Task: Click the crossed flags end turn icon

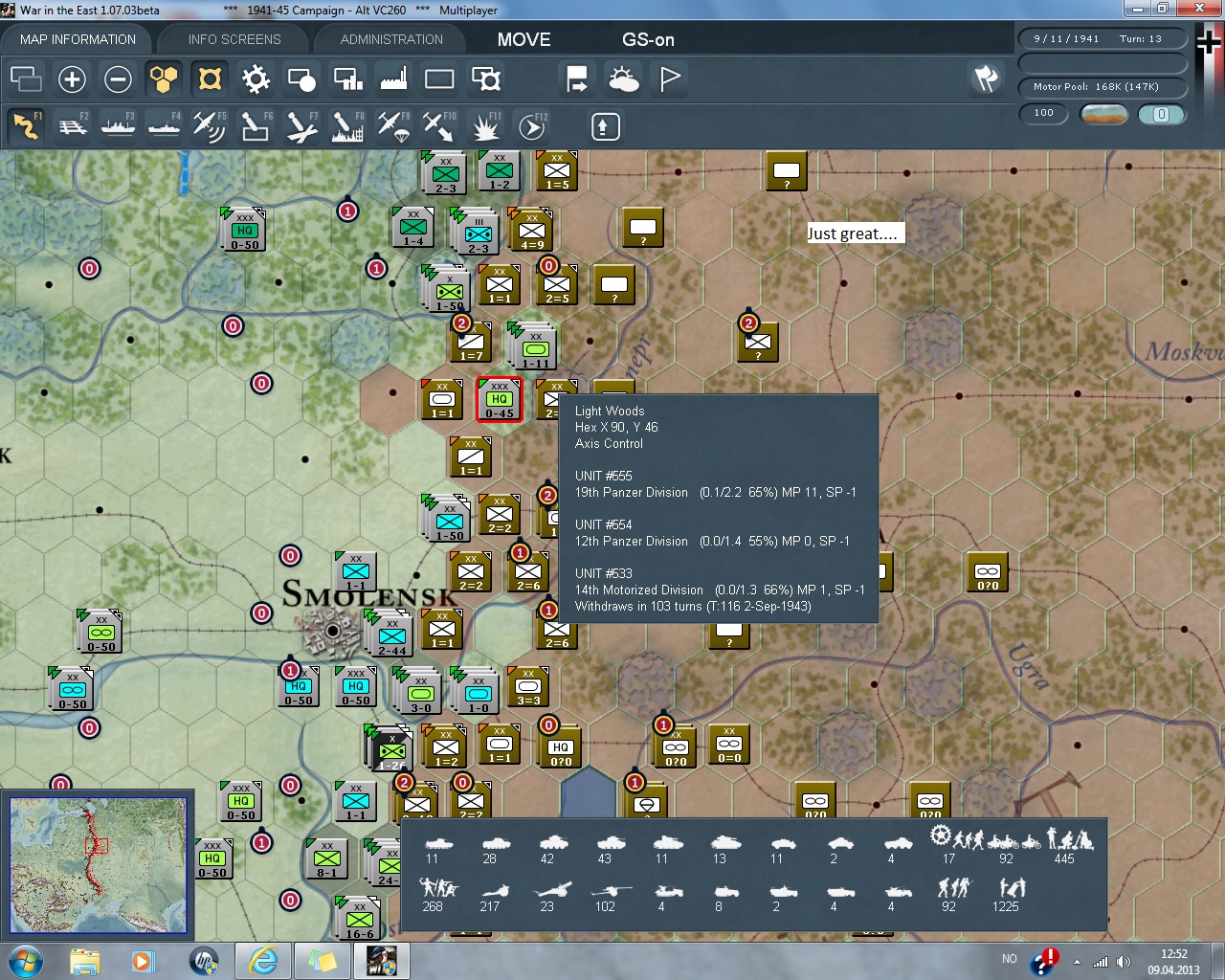Action: point(986,78)
